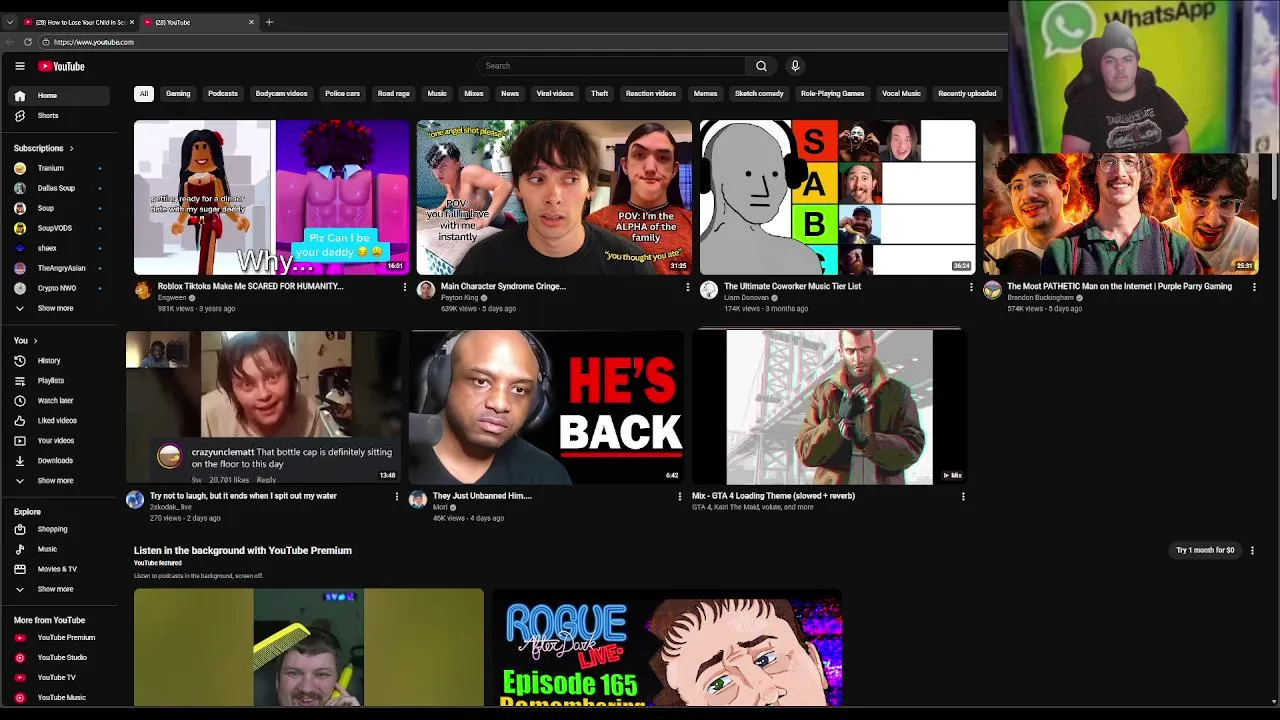Select the Podcasts filter chip

tap(223, 94)
